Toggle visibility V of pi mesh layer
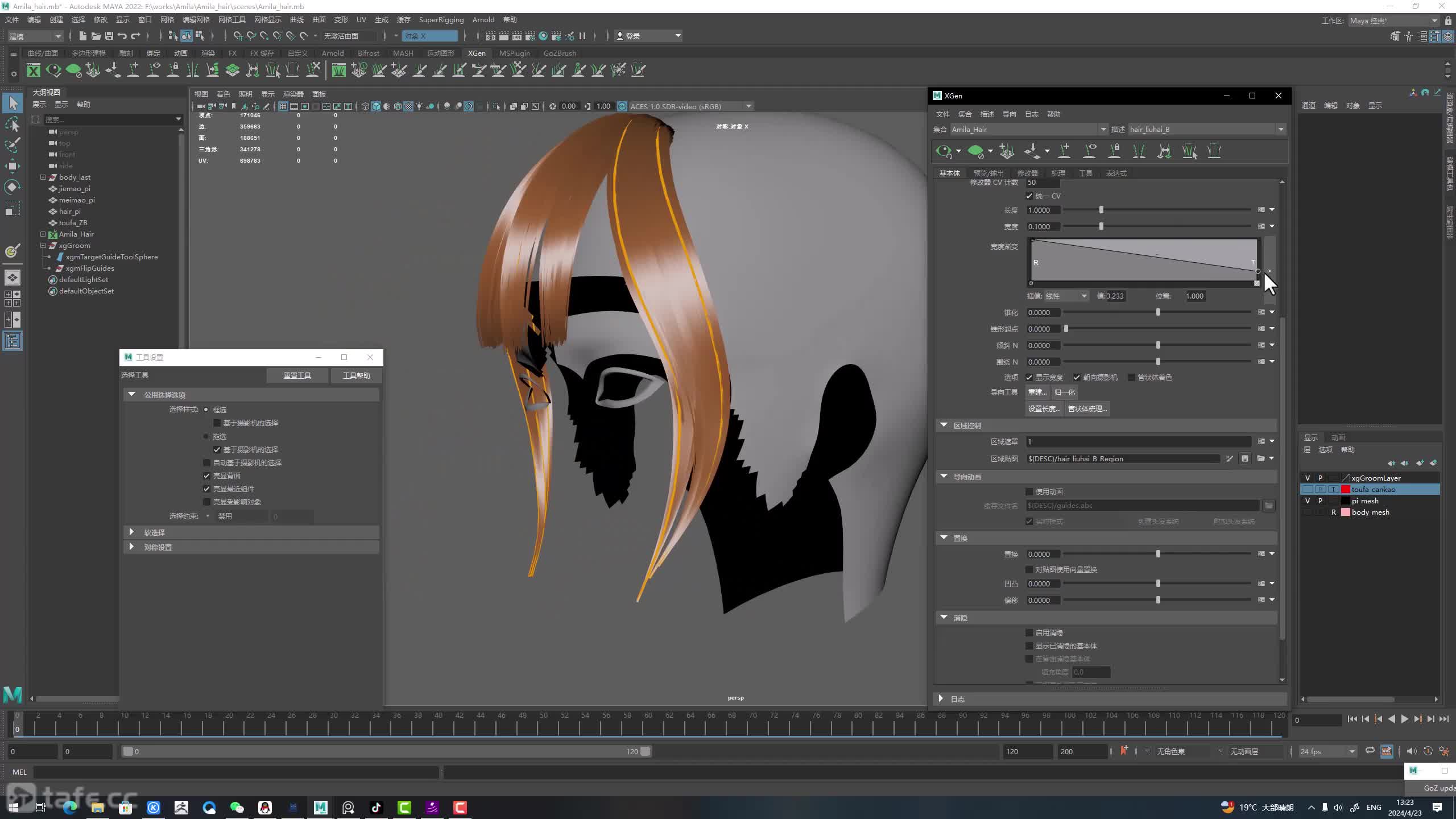 pyautogui.click(x=1307, y=501)
